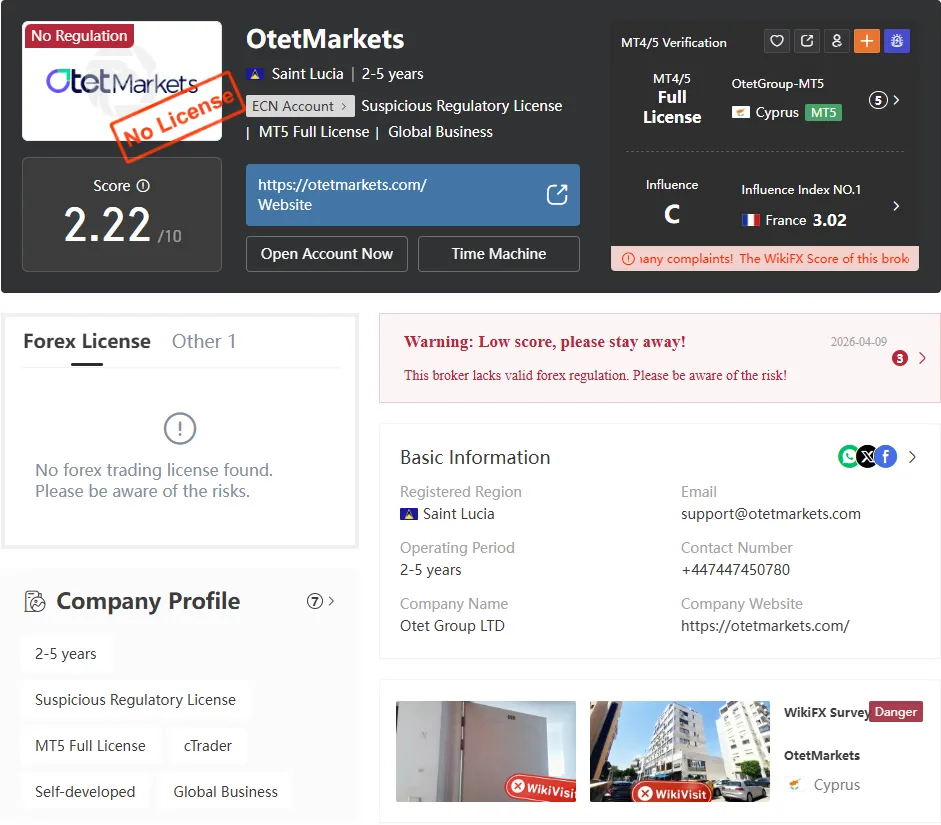This screenshot has width=941, height=825.
Task: Click the WikiFX Survey heading
Action: pyautogui.click(x=826, y=712)
